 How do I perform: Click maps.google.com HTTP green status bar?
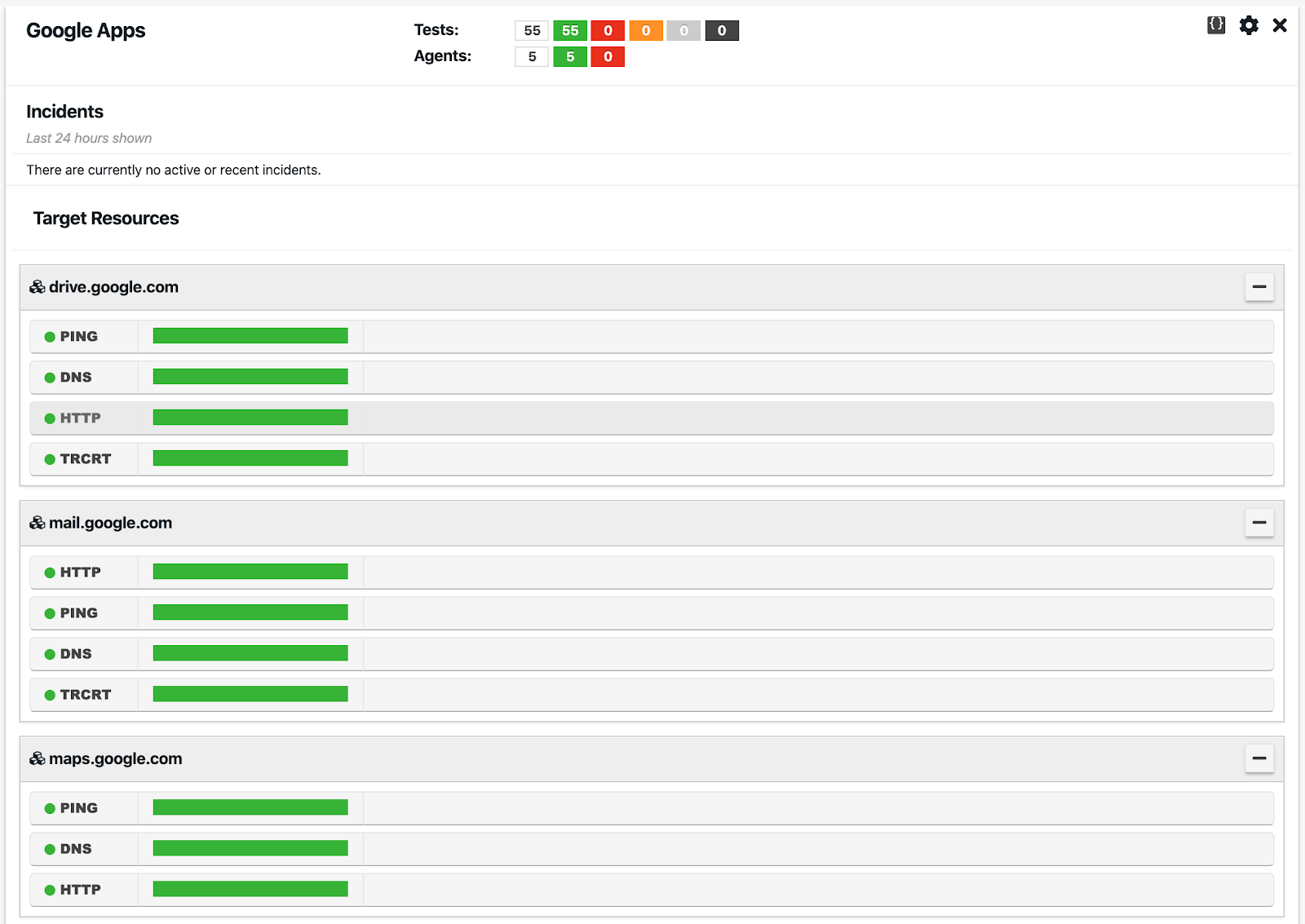(250, 889)
